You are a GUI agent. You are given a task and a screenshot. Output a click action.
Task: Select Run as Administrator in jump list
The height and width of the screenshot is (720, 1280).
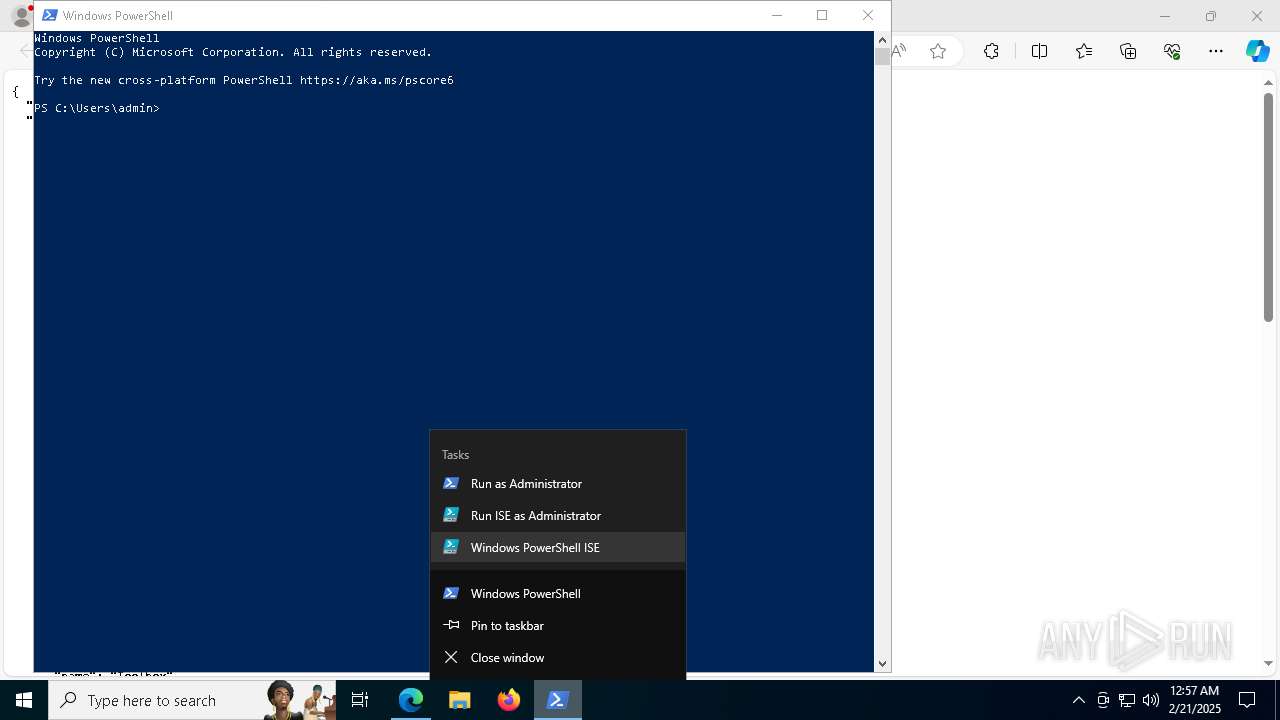558,483
